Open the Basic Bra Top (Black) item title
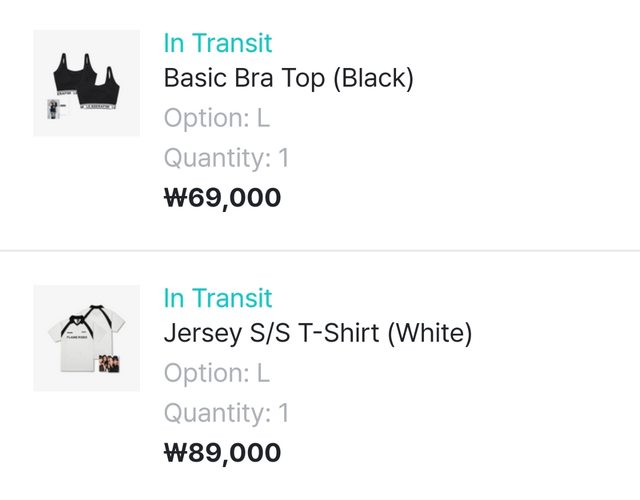Viewport: 640px width, 500px height. pyautogui.click(x=288, y=79)
